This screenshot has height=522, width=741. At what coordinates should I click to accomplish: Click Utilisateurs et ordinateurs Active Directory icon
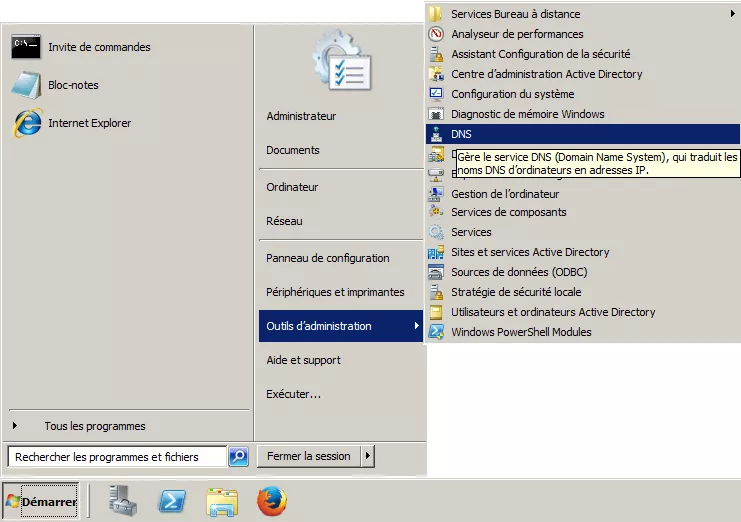[436, 312]
